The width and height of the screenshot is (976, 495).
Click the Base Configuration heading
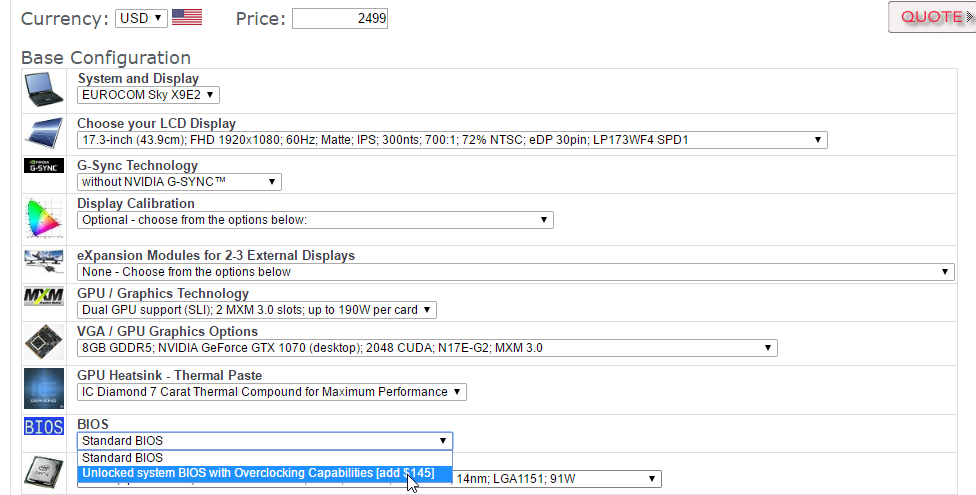106,57
